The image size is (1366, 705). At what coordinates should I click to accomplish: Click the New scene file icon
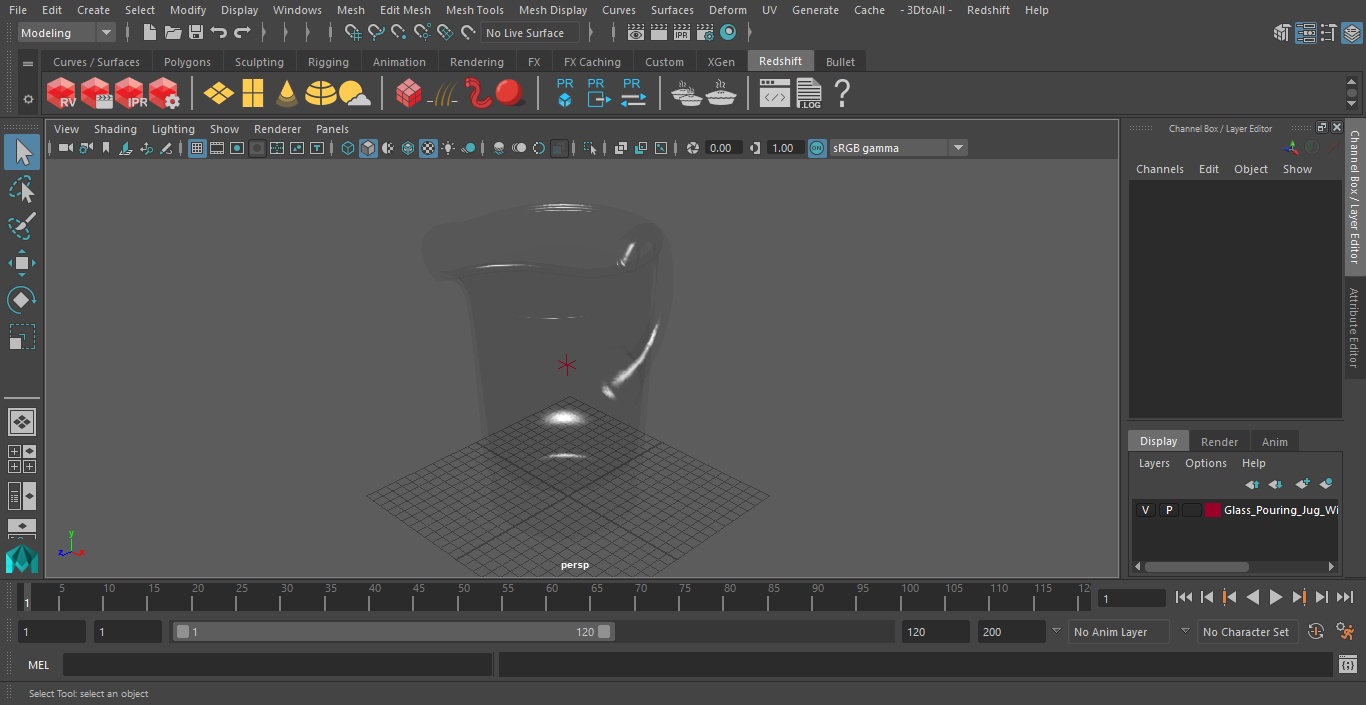click(x=149, y=33)
